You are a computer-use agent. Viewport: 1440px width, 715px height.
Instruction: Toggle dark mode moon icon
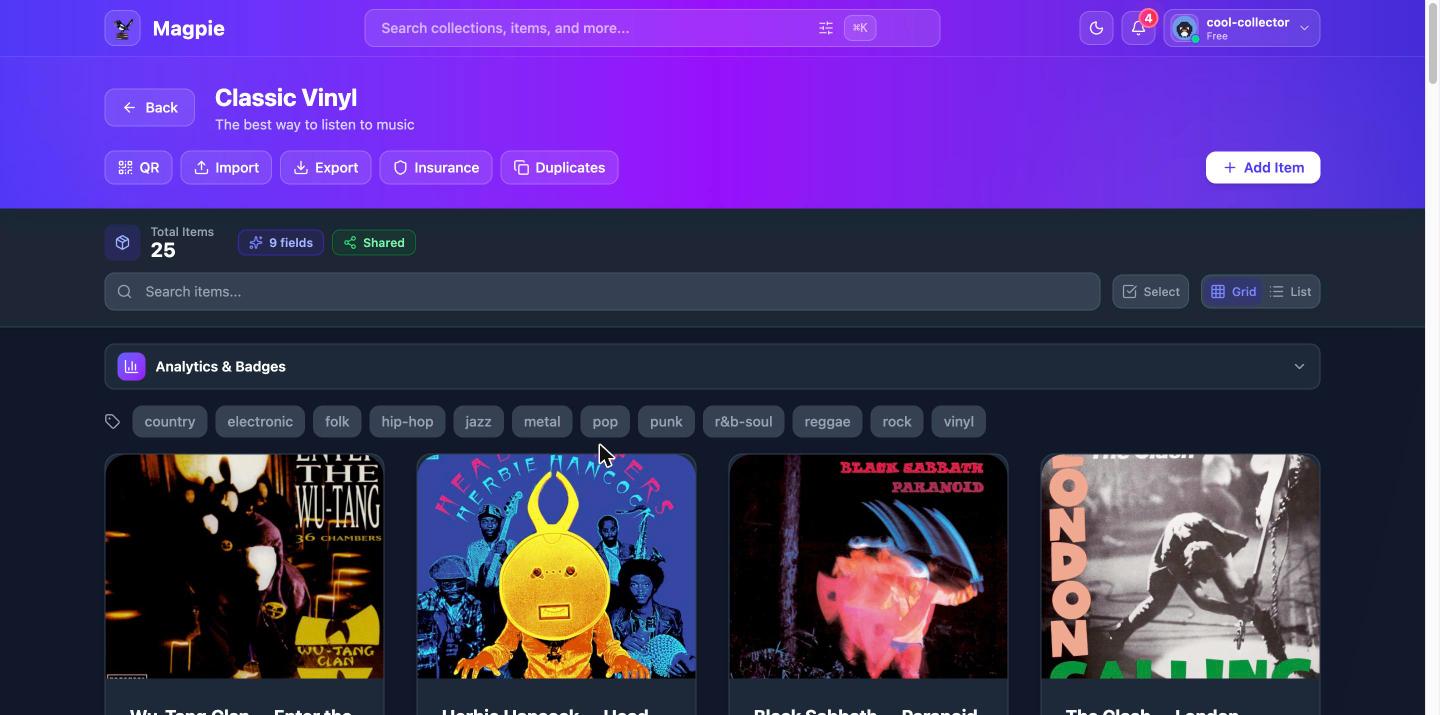point(1096,28)
